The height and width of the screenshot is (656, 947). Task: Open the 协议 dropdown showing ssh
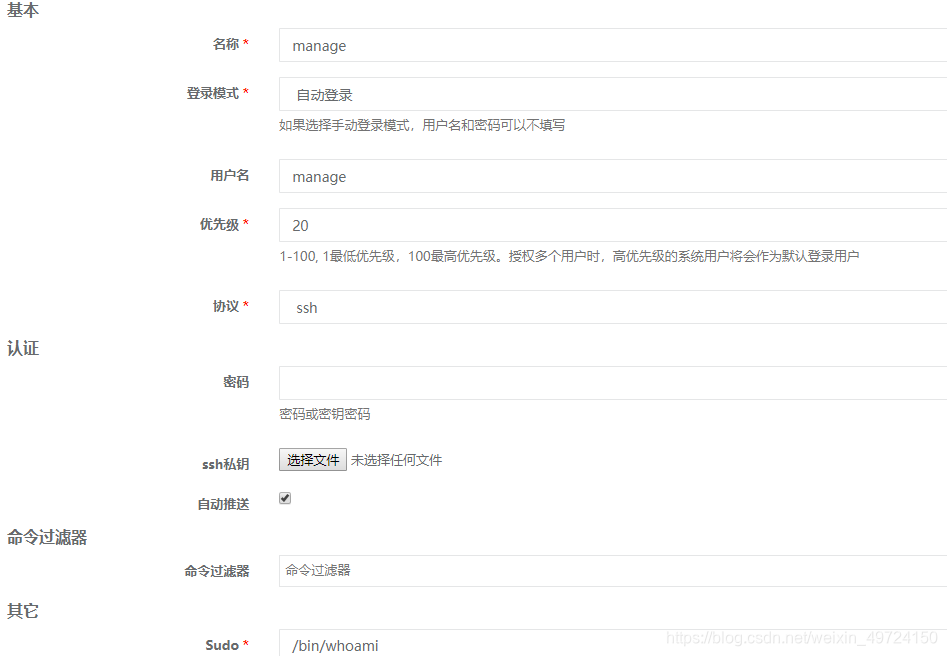tap(612, 307)
